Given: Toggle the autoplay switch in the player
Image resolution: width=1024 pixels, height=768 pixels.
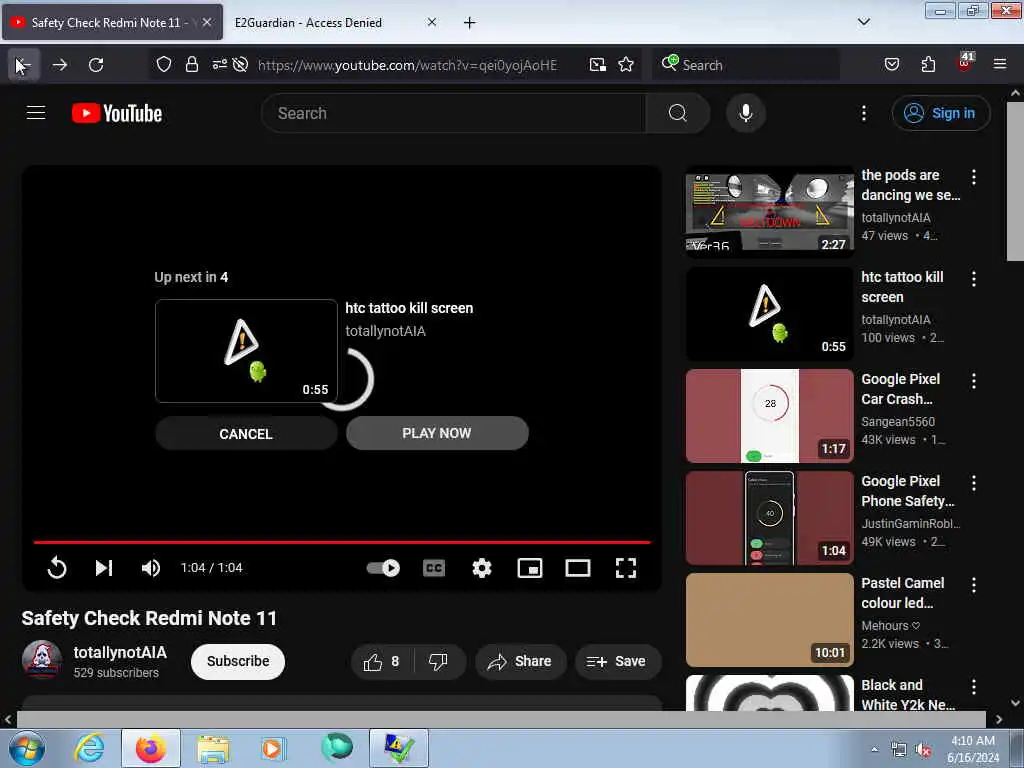Looking at the screenshot, I should [383, 568].
